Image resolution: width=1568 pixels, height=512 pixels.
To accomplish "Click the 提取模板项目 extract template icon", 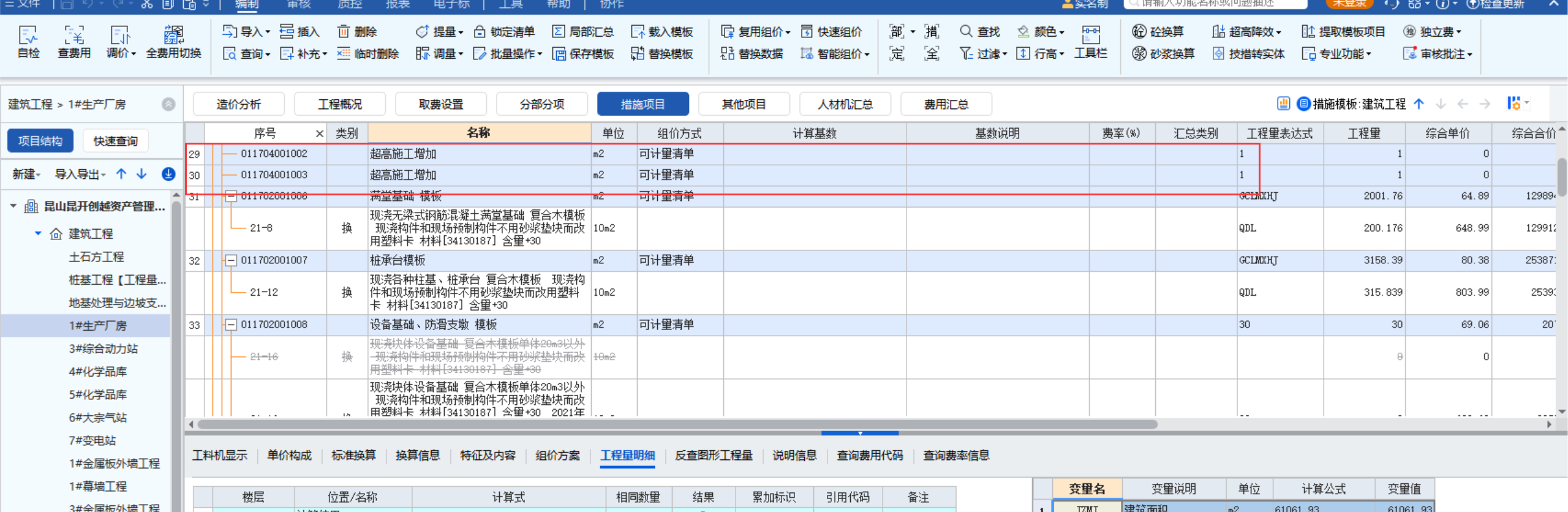I will pos(1308,32).
